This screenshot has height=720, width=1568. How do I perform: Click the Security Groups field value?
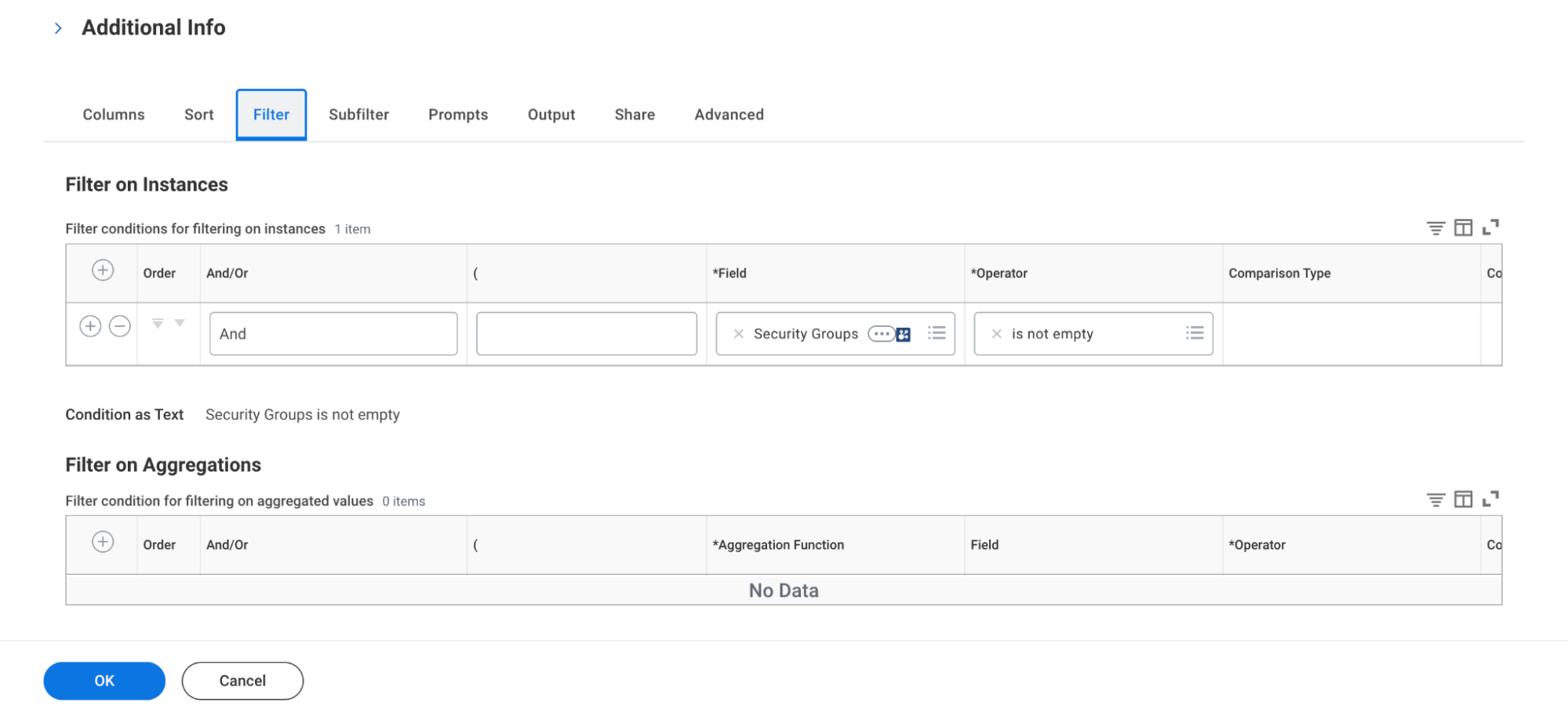click(806, 334)
